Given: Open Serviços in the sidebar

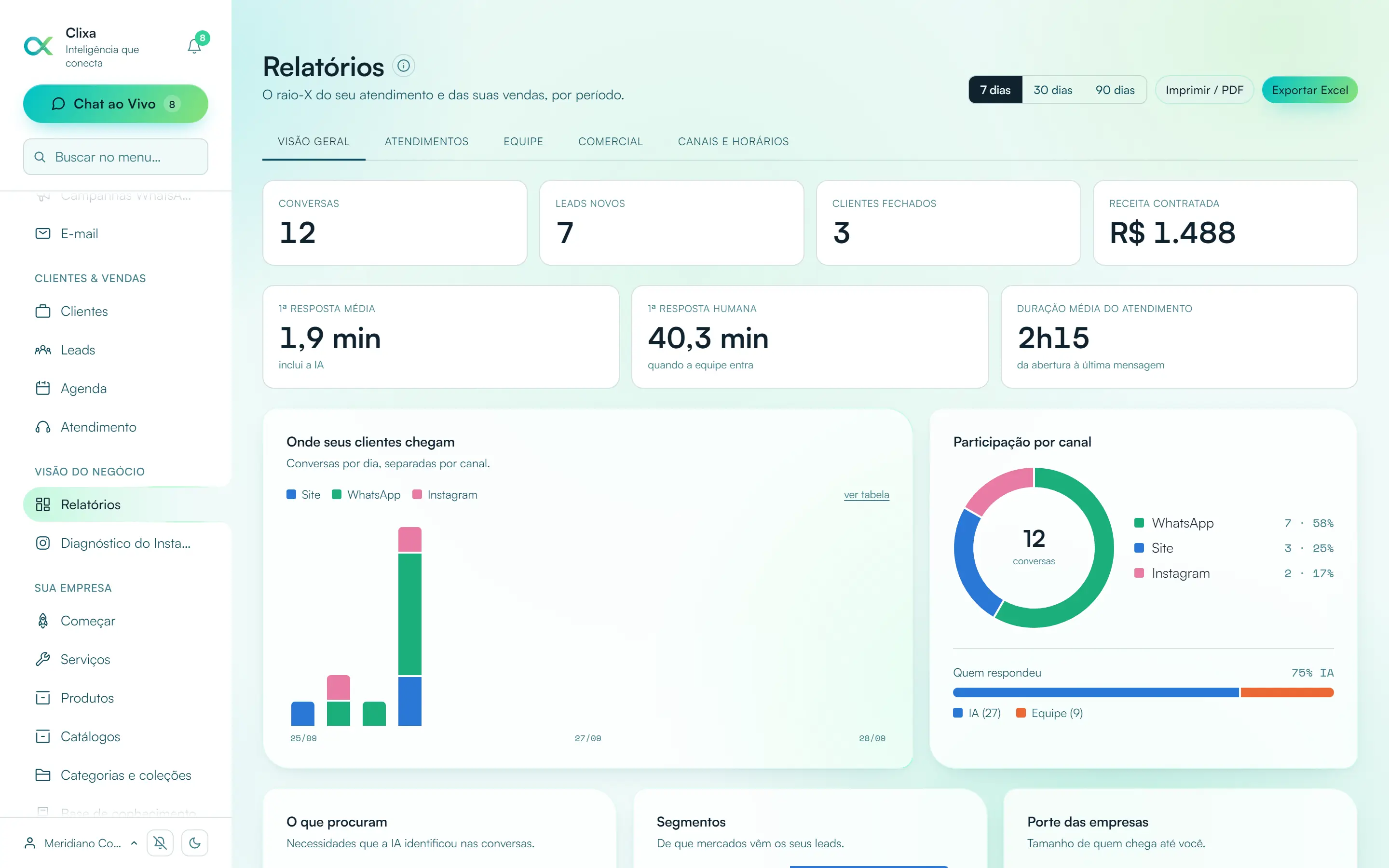Looking at the screenshot, I should (115, 659).
